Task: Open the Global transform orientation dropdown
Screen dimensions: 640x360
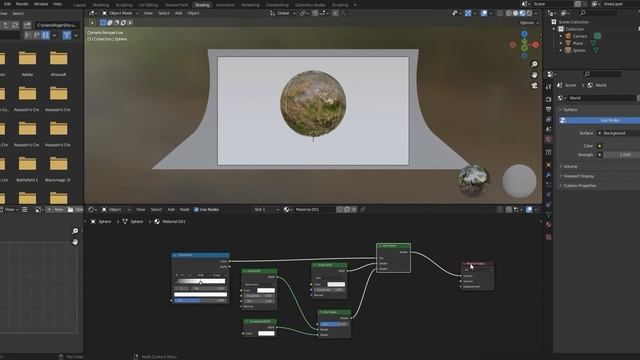Action: [282, 13]
